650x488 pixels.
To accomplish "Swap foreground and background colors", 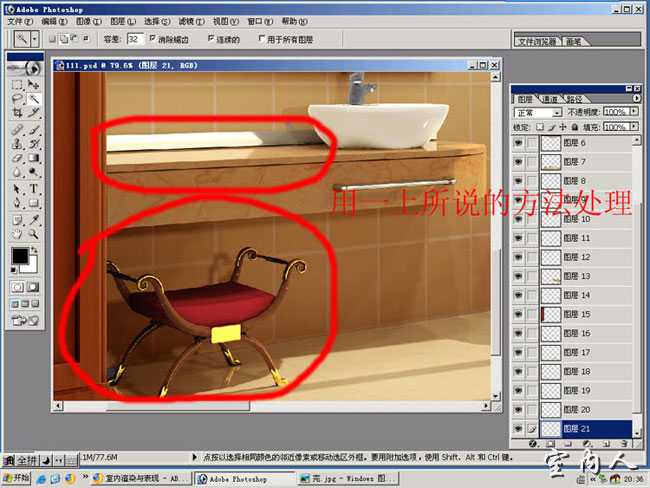I will click(35, 250).
